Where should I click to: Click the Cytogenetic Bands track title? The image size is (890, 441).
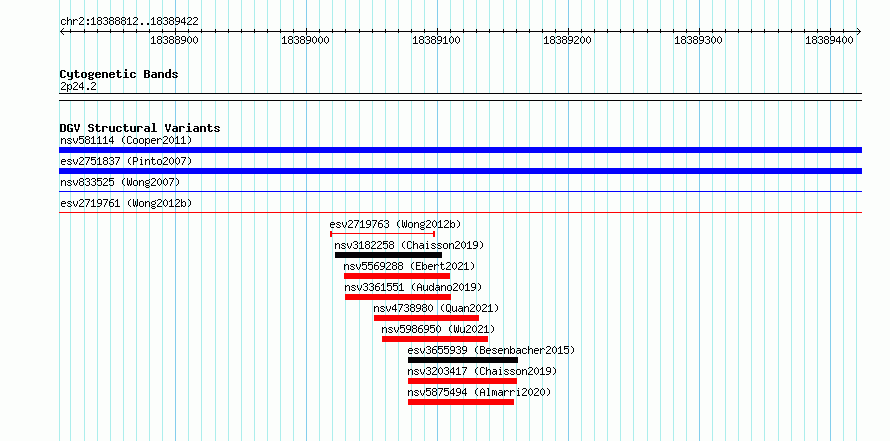pos(119,74)
